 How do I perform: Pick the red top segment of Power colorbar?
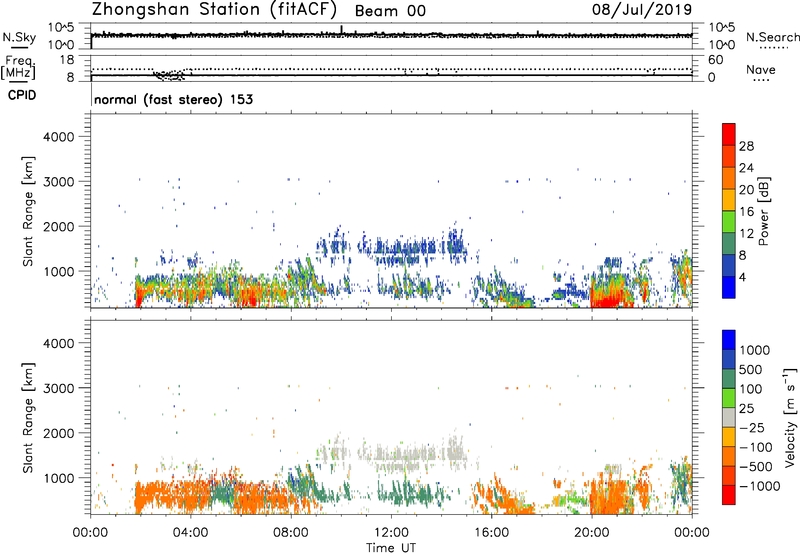pos(729,134)
